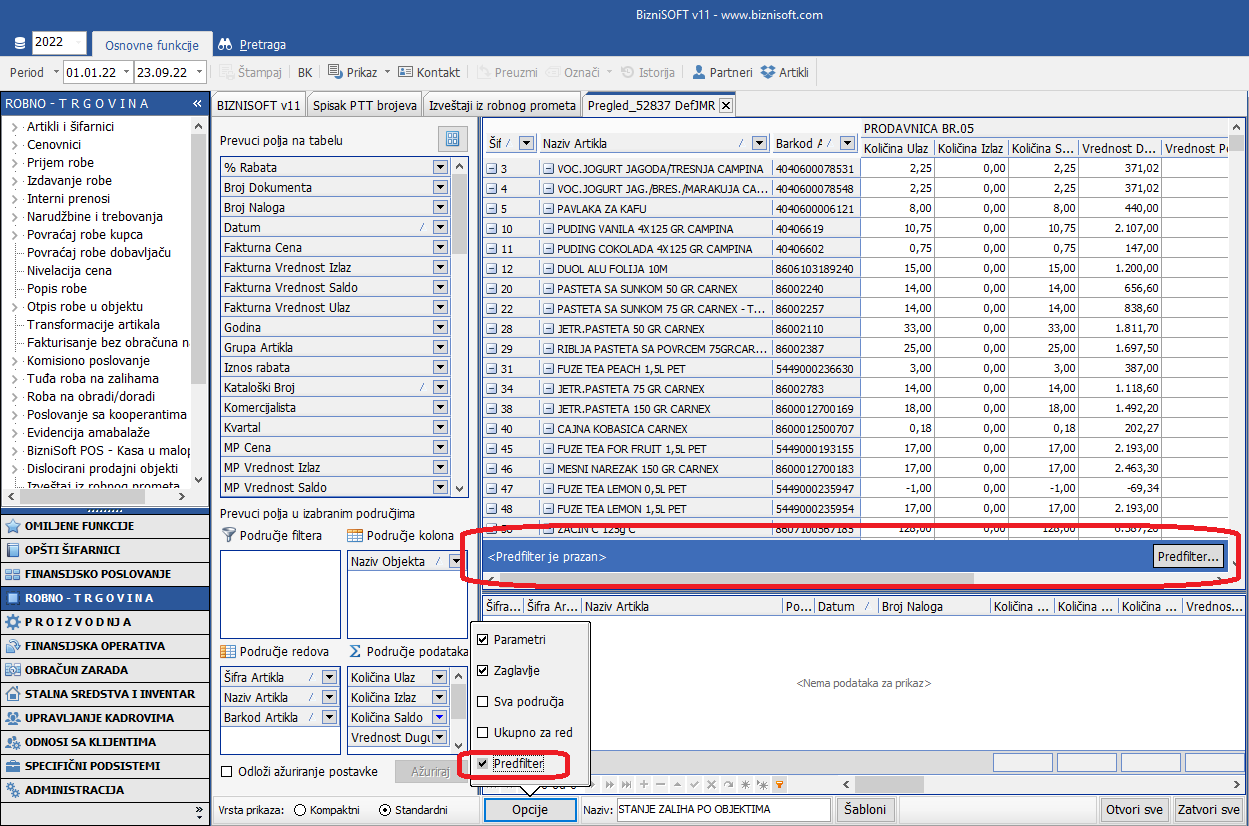Click the Predfilter... button
This screenshot has height=826, width=1249.
pos(1188,557)
